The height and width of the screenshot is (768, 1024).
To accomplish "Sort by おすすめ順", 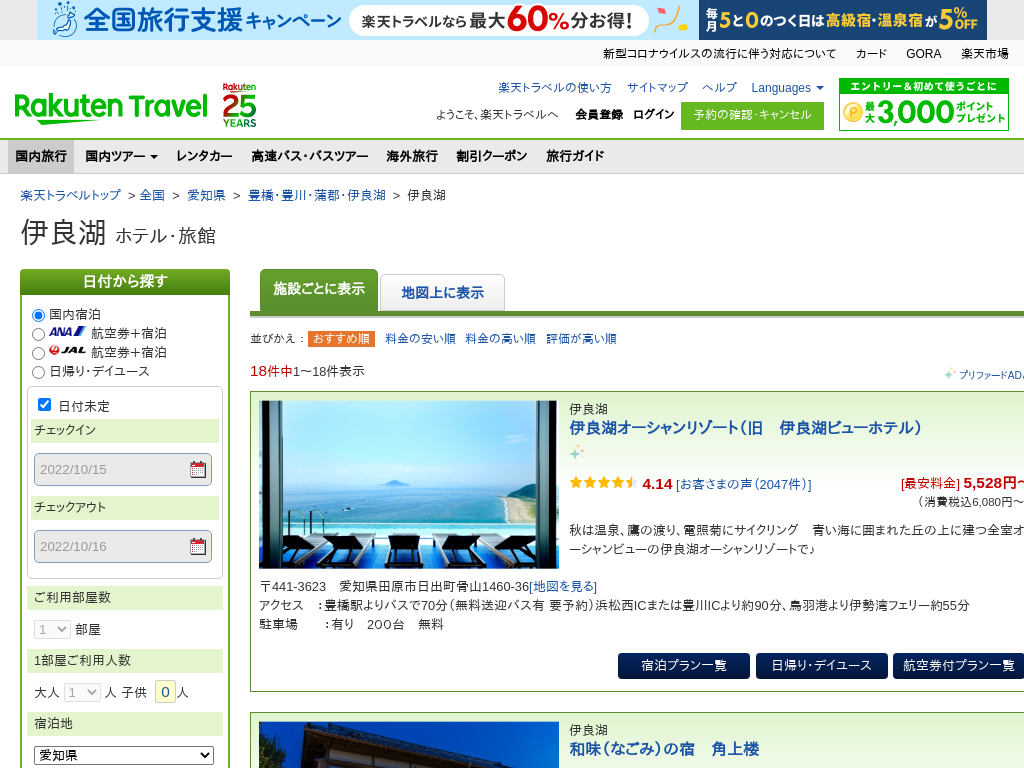I will [342, 338].
